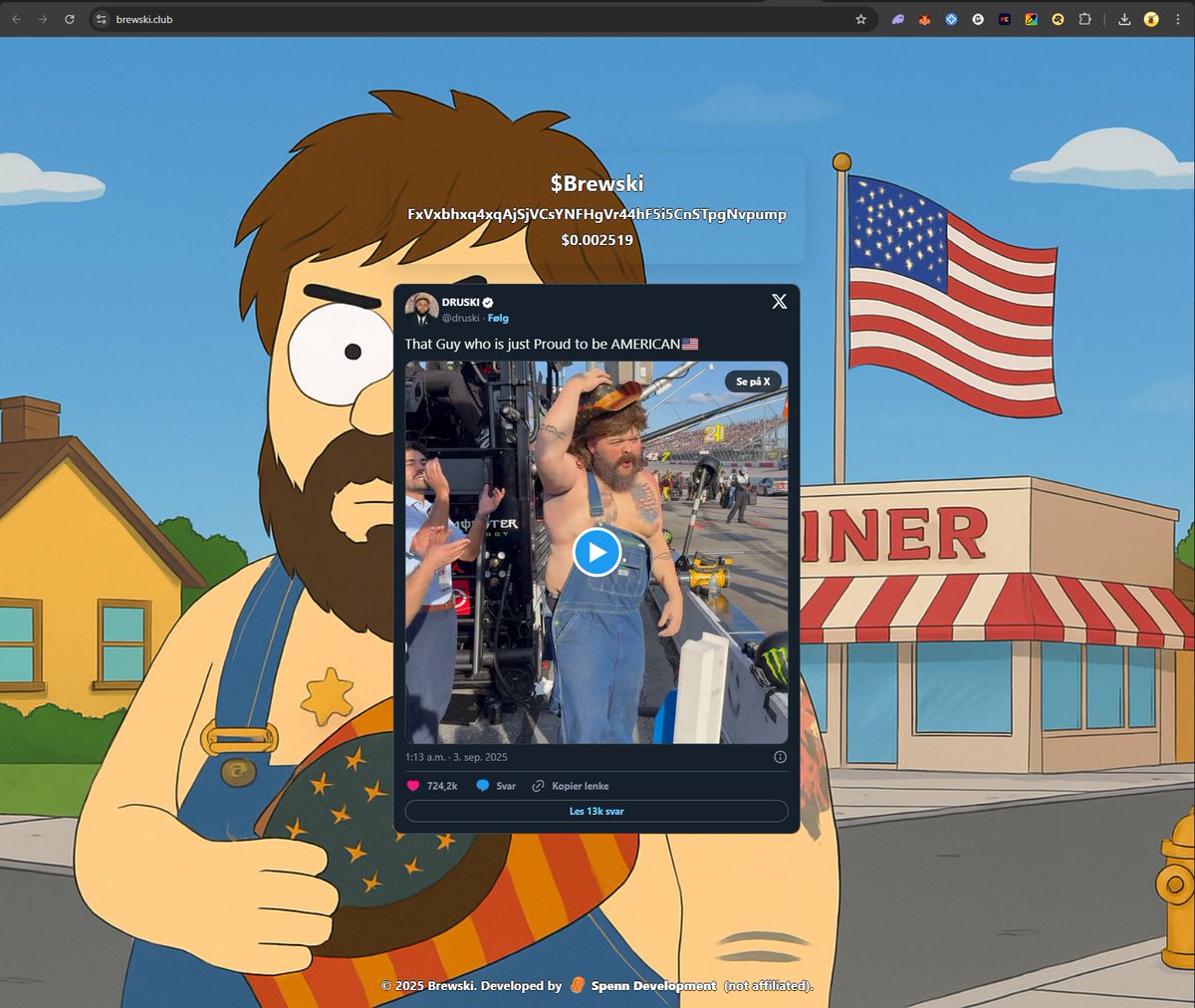Open the DRUSKI display name link

[461, 302]
